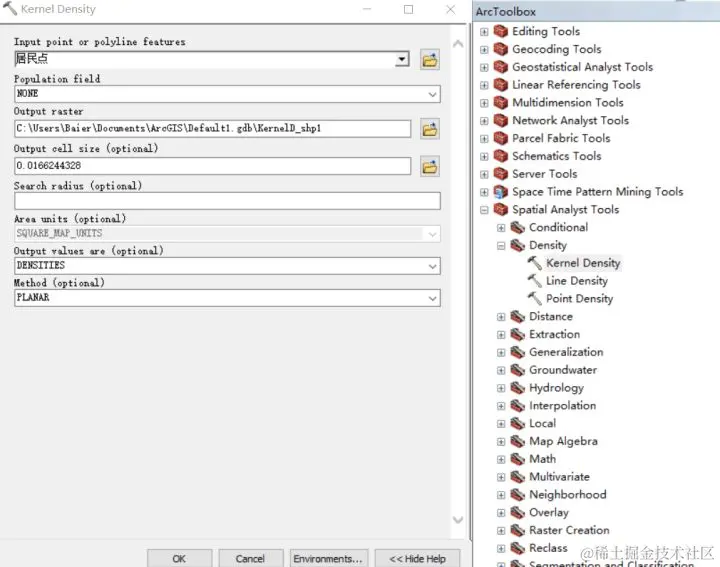This screenshot has height=567, width=720.
Task: Expand the Network Analyst Tools node
Action: click(x=484, y=121)
